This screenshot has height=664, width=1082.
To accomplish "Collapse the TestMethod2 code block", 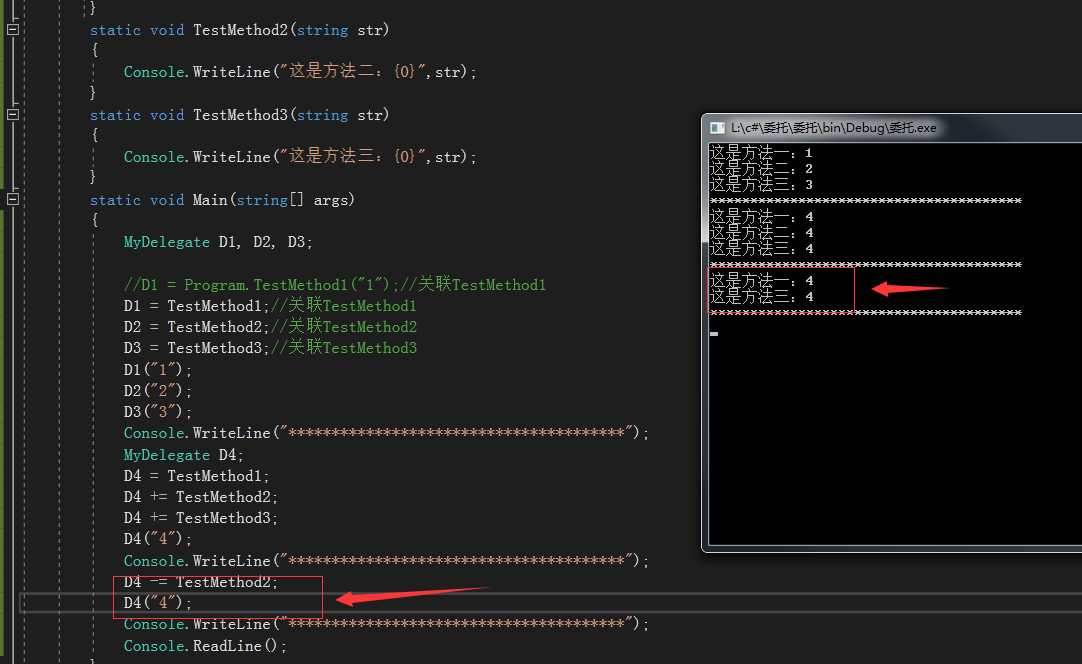I will pyautogui.click(x=13, y=30).
